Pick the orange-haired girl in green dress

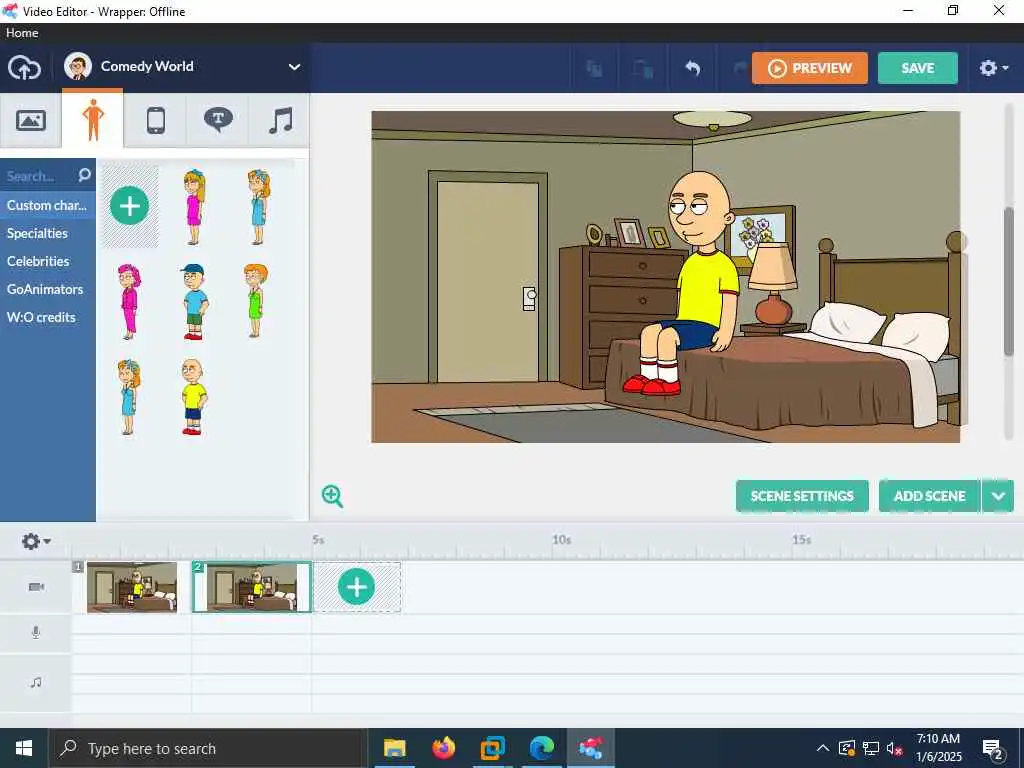point(256,300)
